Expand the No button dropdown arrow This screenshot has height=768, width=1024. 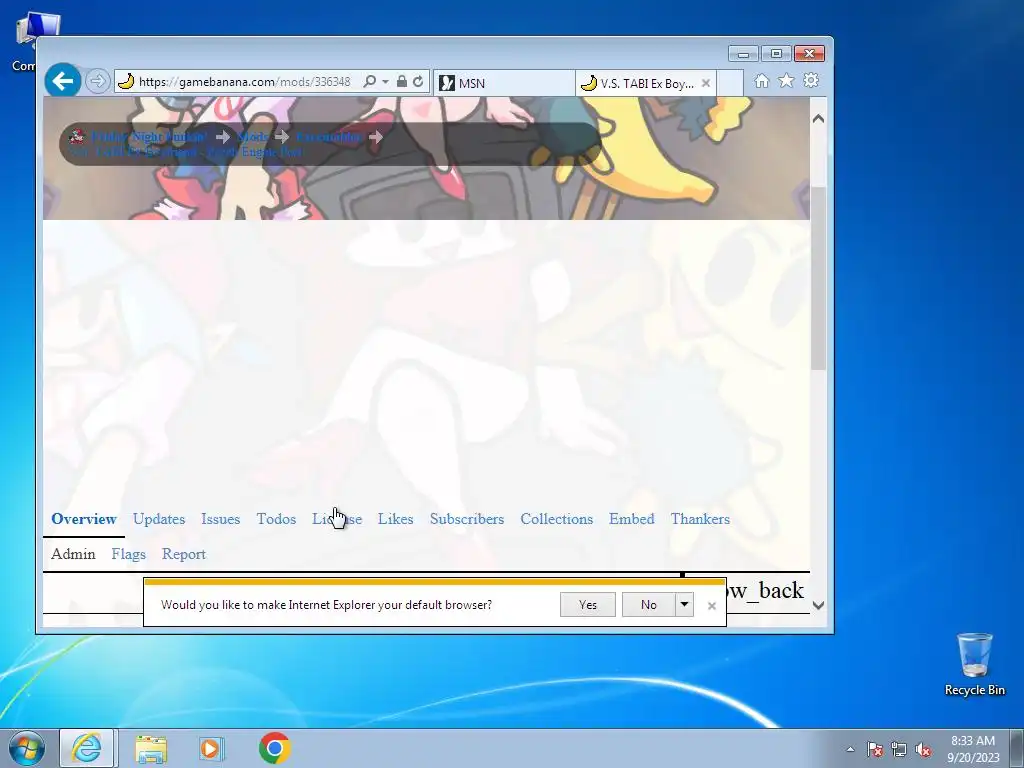coord(684,605)
